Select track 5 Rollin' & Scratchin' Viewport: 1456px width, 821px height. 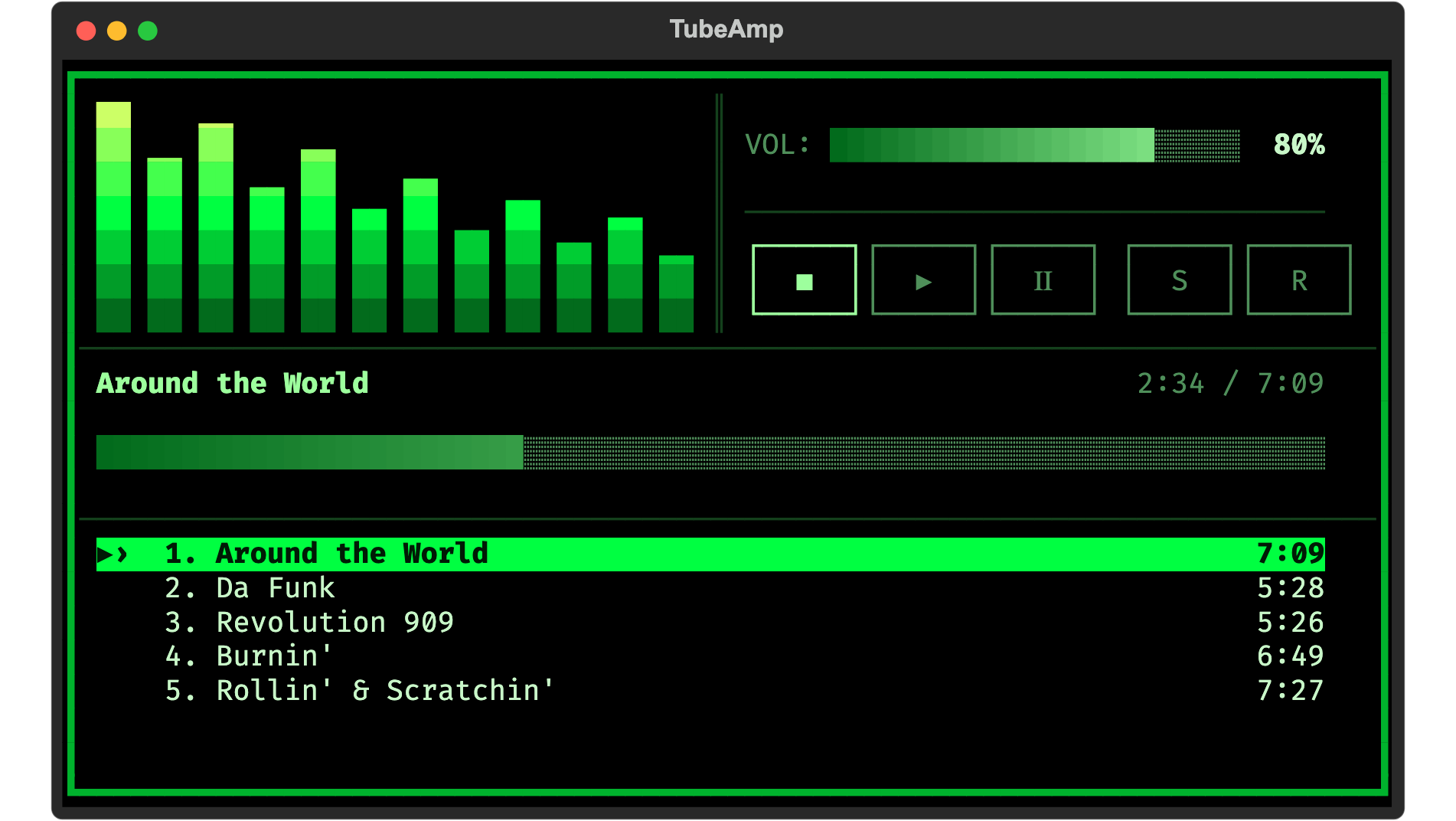(710, 691)
